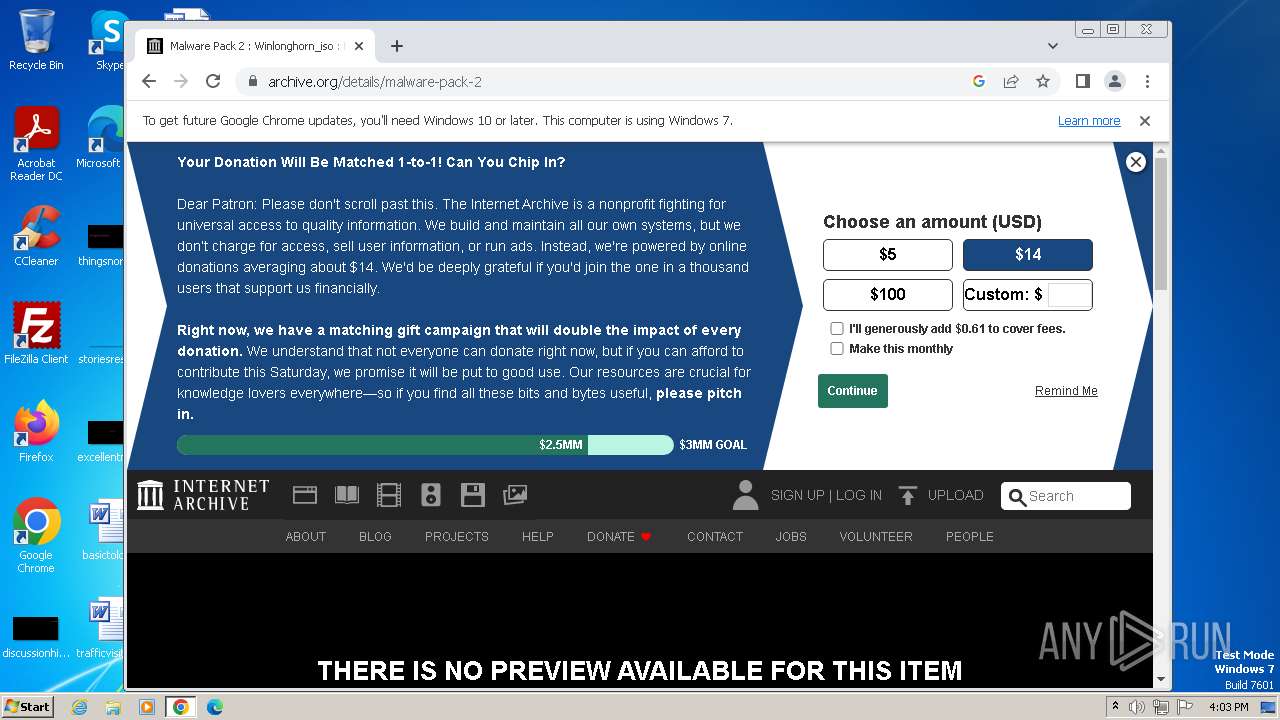Click the UPLOAD link
This screenshot has height=720, width=1280.
(x=956, y=495)
